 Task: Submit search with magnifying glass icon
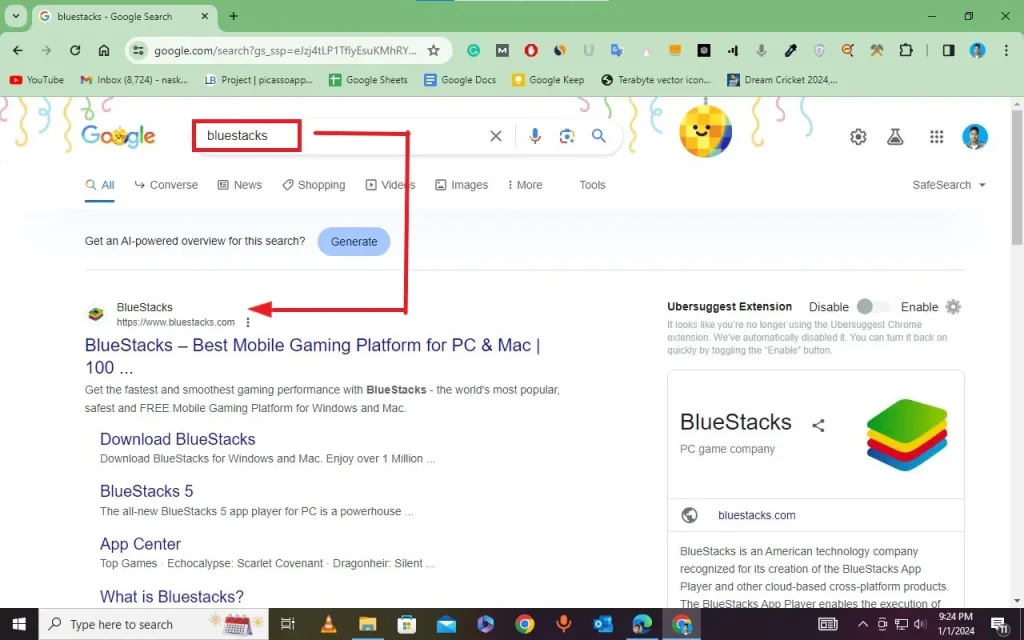598,136
